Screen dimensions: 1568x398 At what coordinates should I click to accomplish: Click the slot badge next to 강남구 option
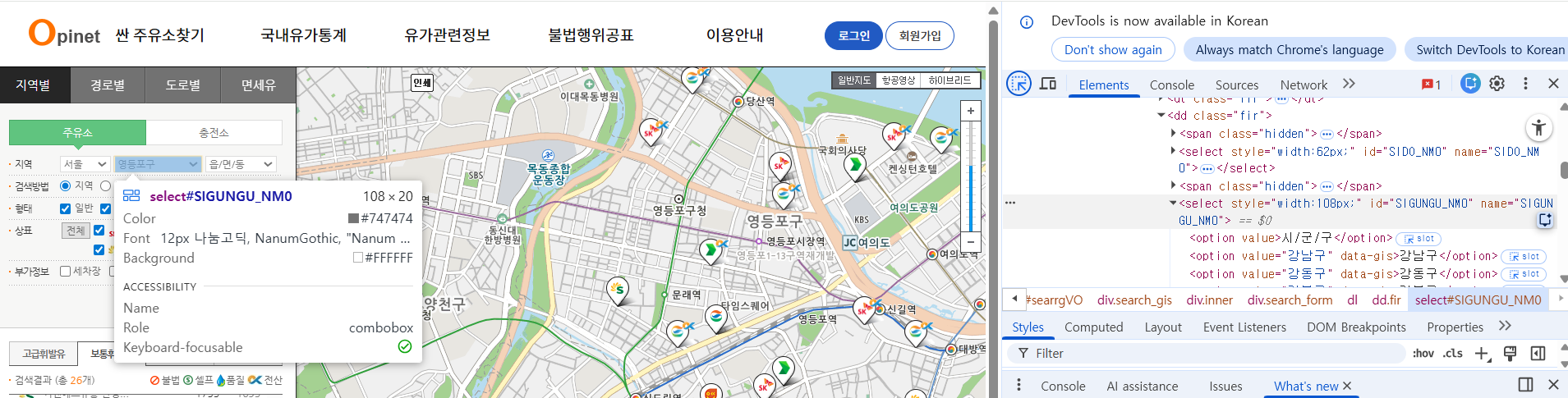tap(1524, 256)
